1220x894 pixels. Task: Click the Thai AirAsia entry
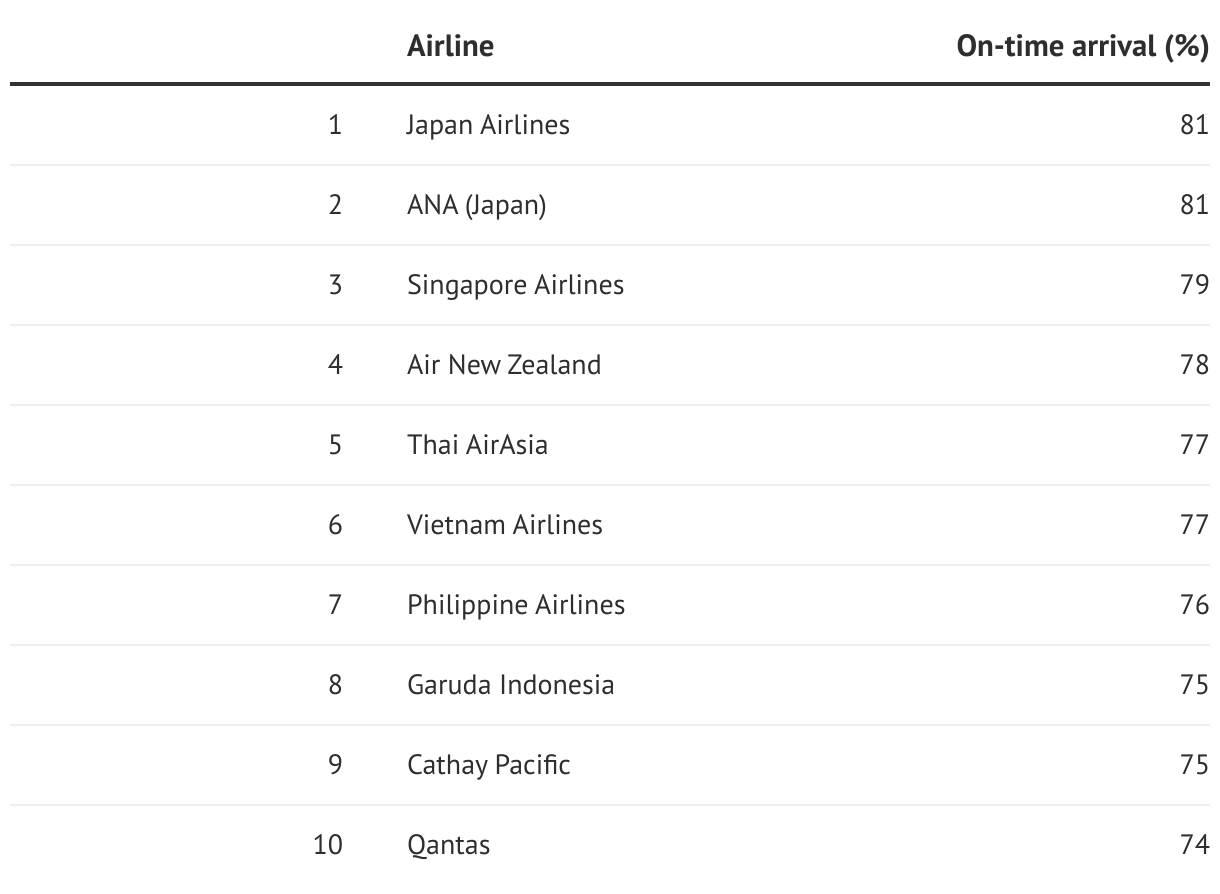click(477, 445)
